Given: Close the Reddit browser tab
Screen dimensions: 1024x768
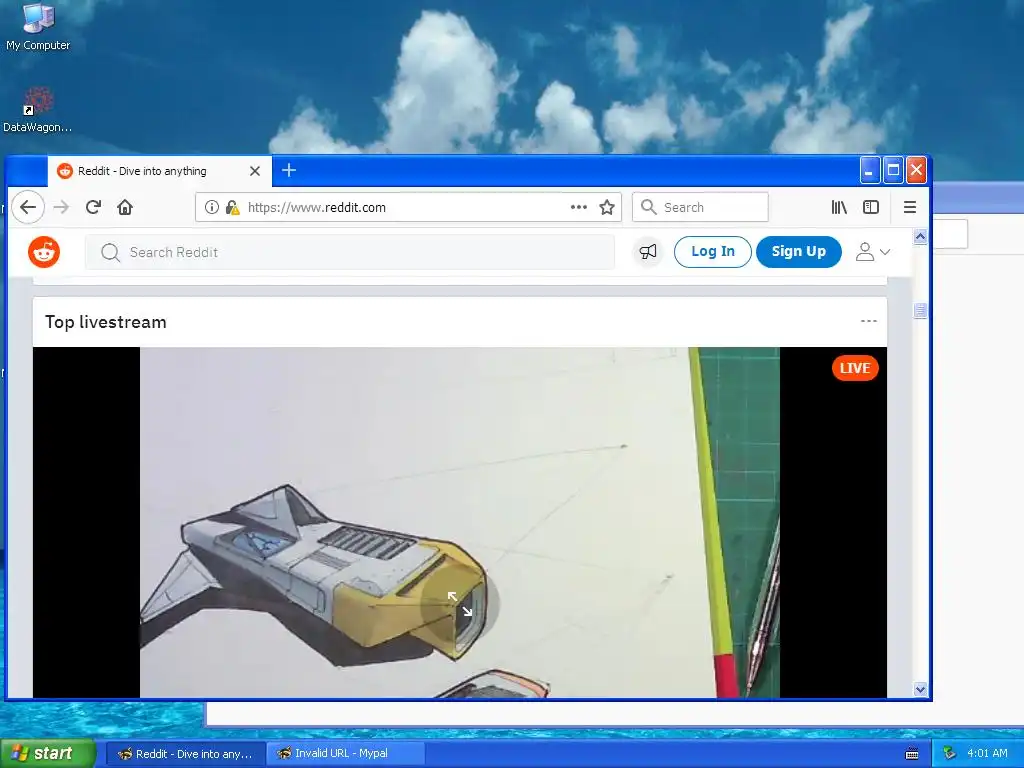Looking at the screenshot, I should click(x=255, y=171).
